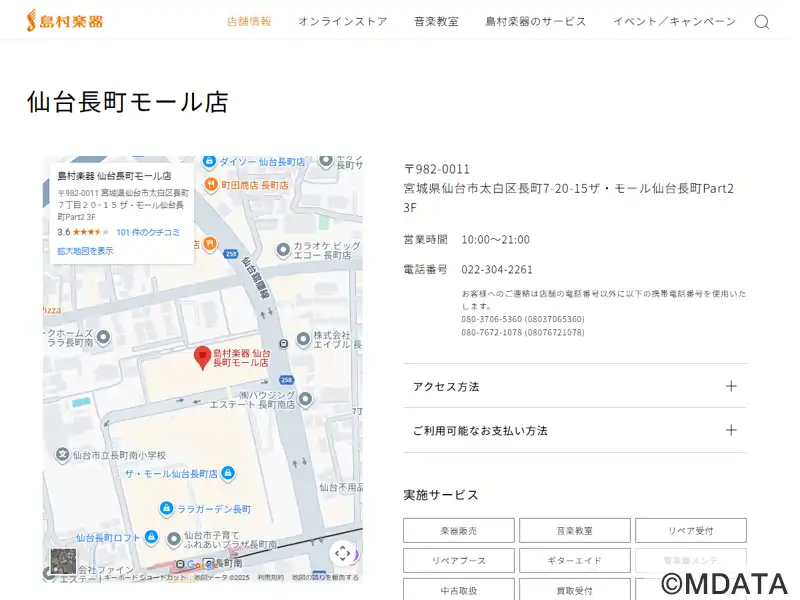This screenshot has height=600, width=800.
Task: Click the ギターエイド service button
Action: tap(574, 560)
